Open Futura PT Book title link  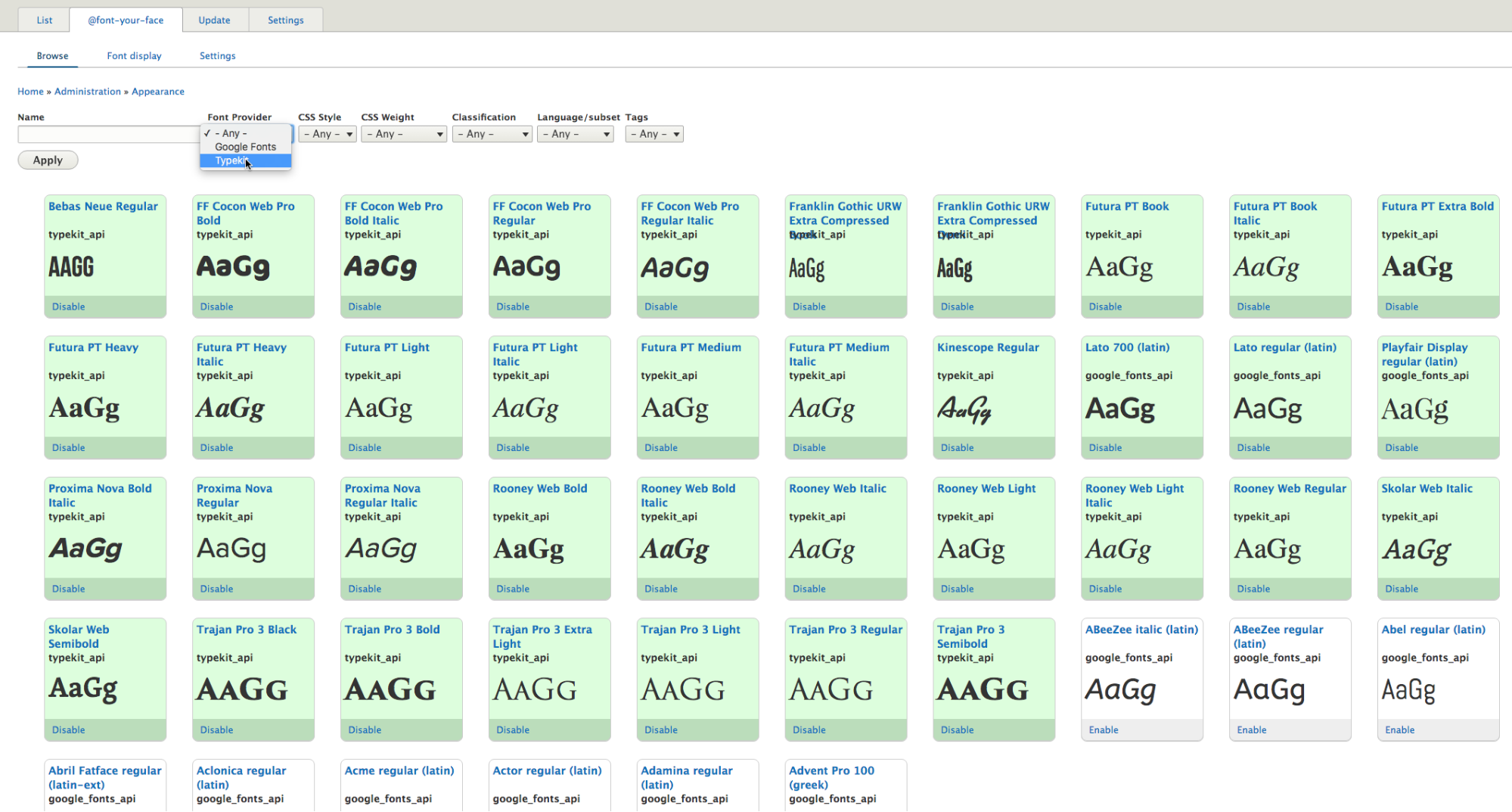pyautogui.click(x=1127, y=207)
